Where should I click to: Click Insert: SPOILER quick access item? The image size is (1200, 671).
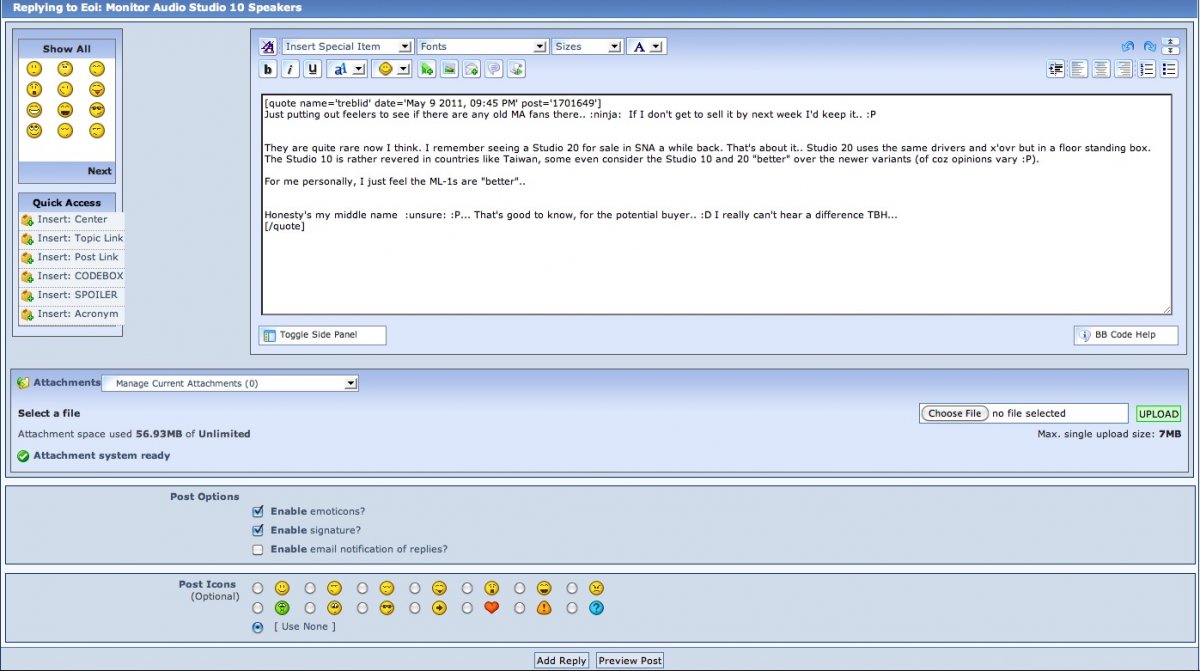[x=71, y=295]
